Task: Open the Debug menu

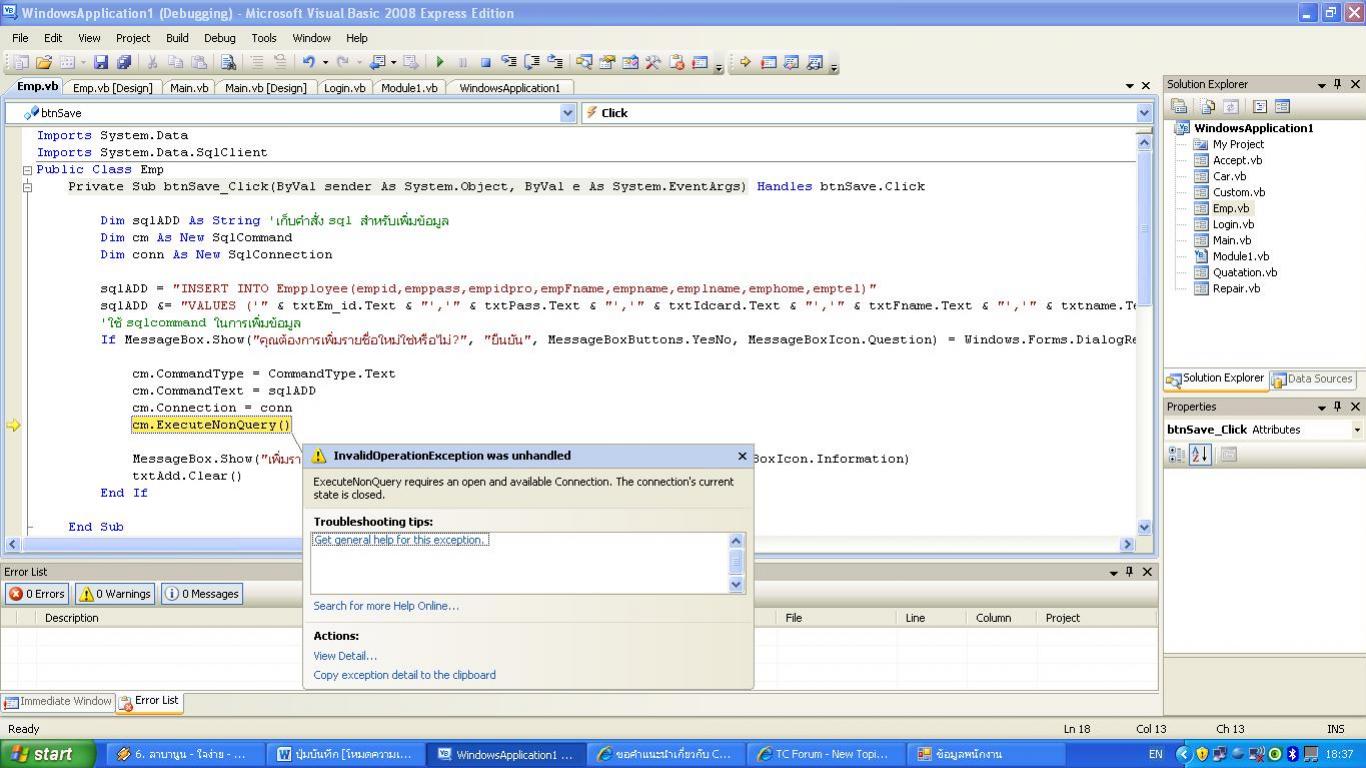Action: coord(219,38)
